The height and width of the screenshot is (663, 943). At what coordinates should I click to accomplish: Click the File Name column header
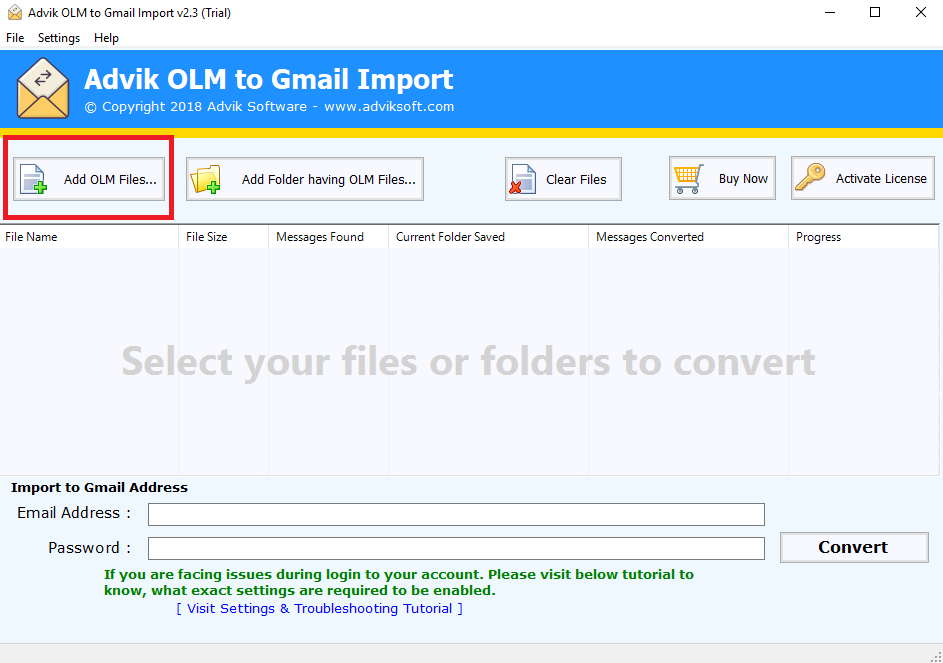(x=89, y=237)
